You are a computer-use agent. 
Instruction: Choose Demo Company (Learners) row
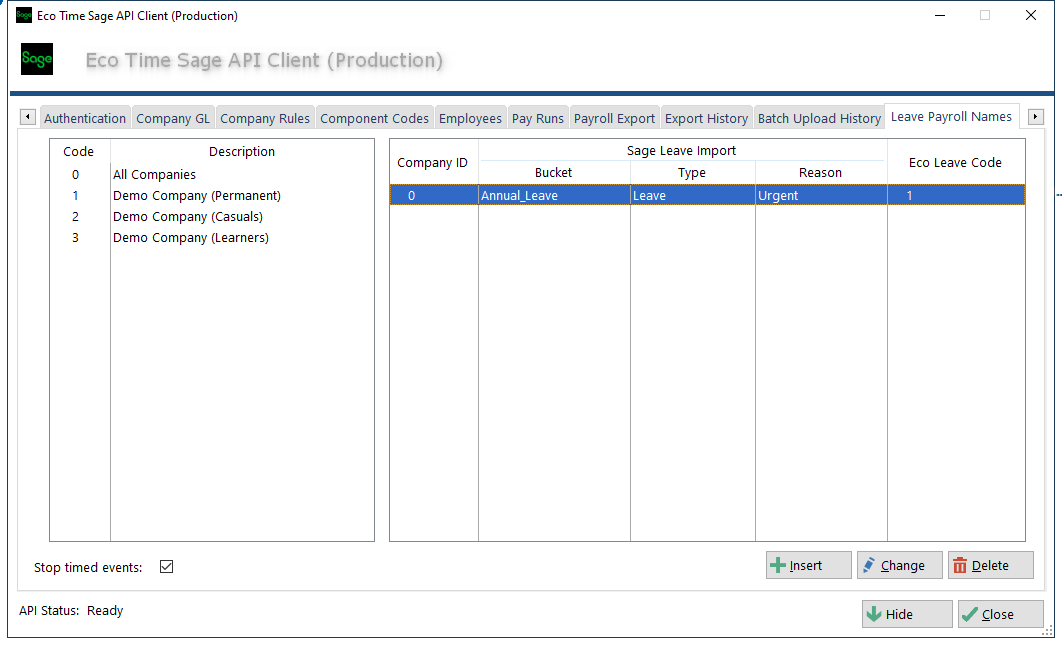(x=190, y=238)
